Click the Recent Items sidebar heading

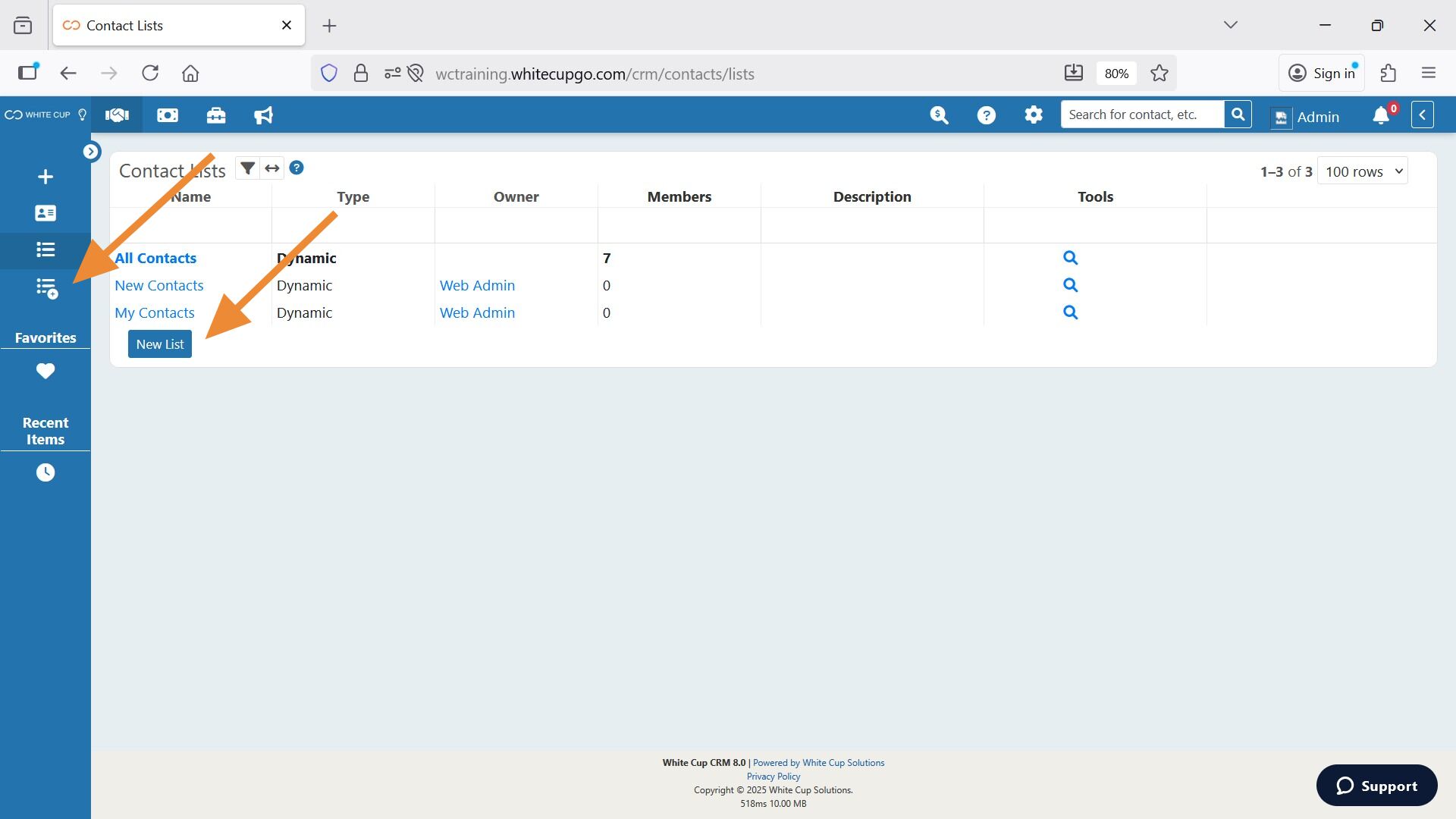tap(45, 431)
